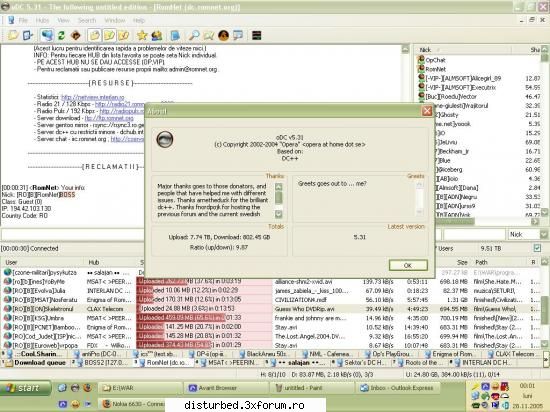Click upload progress bar of Nosferatu transfer
Image resolution: width=550 pixels, height=412 pixels.
click(x=204, y=299)
